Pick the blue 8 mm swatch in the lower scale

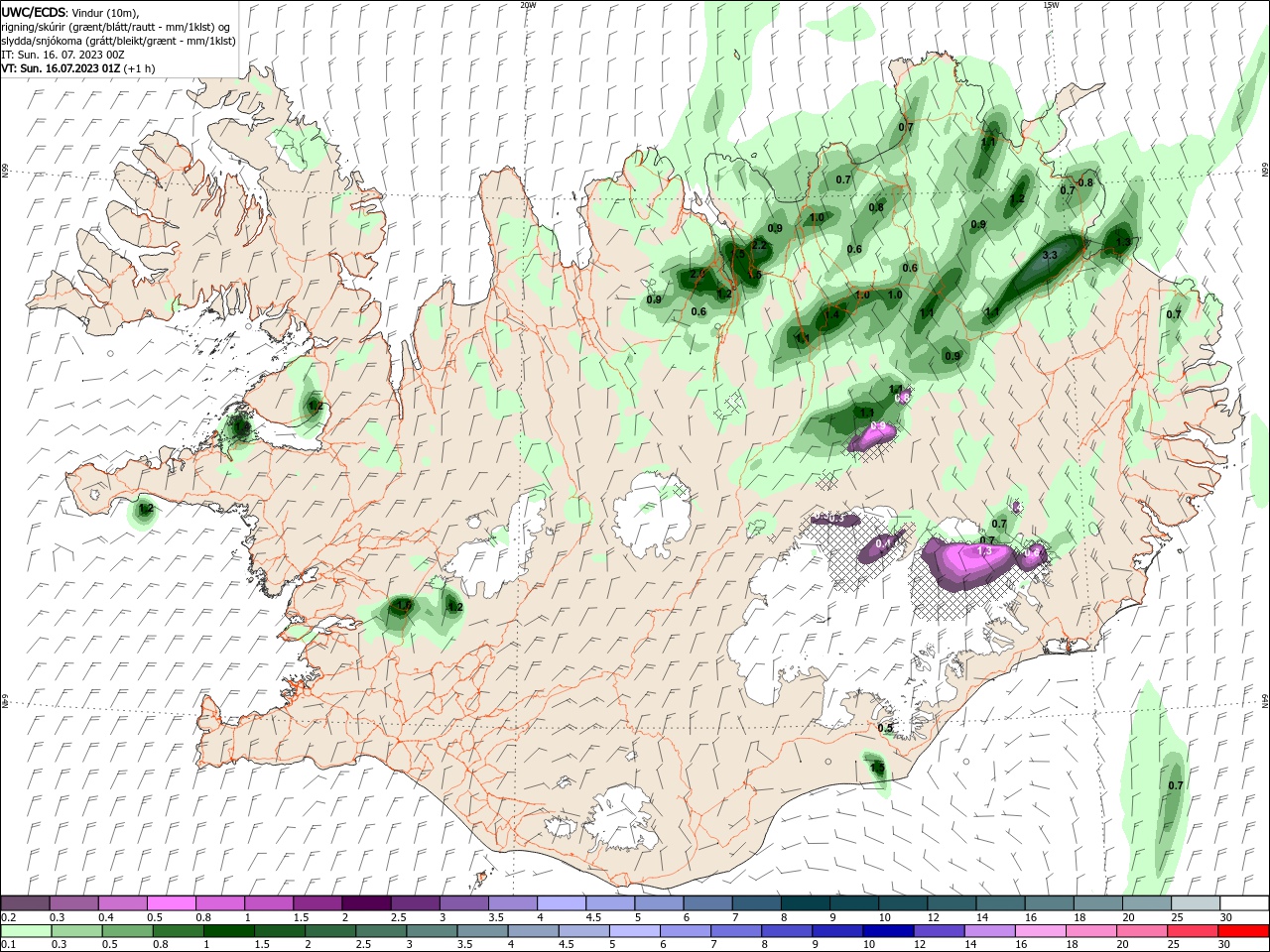coord(786,931)
